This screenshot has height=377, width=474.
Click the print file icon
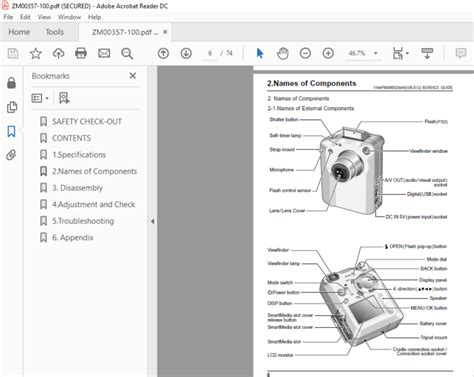(x=81, y=53)
